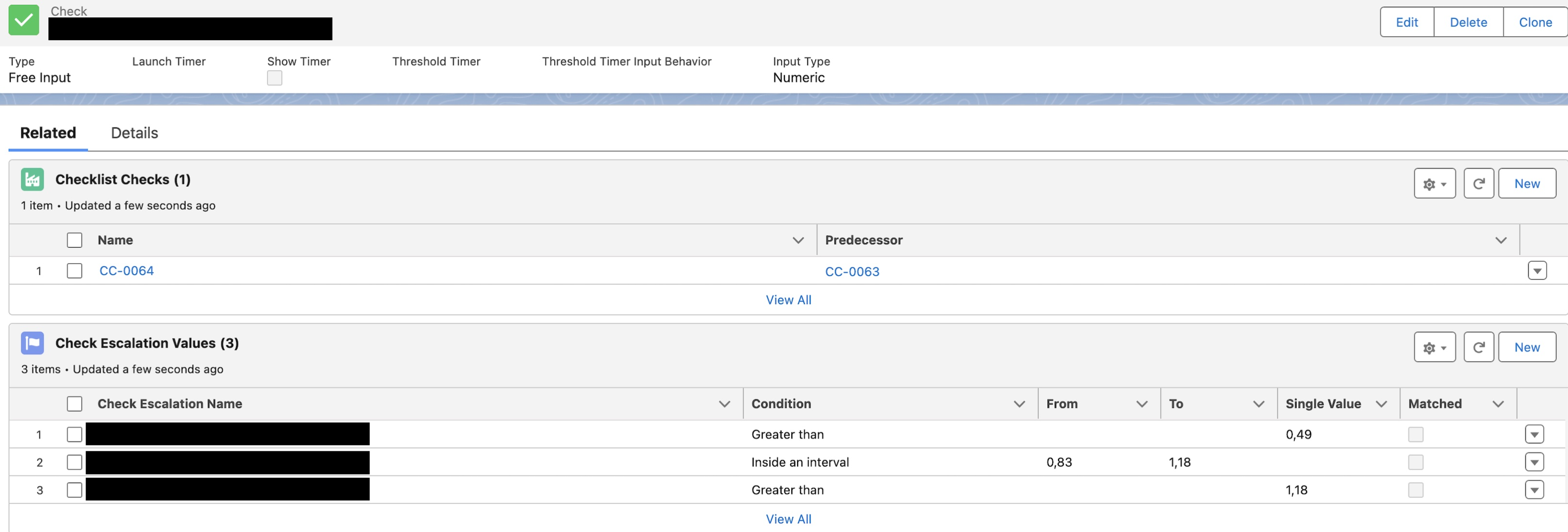Tick the checkbox for CC-0064 row
Screen dimensions: 1568x532
(x=74, y=271)
